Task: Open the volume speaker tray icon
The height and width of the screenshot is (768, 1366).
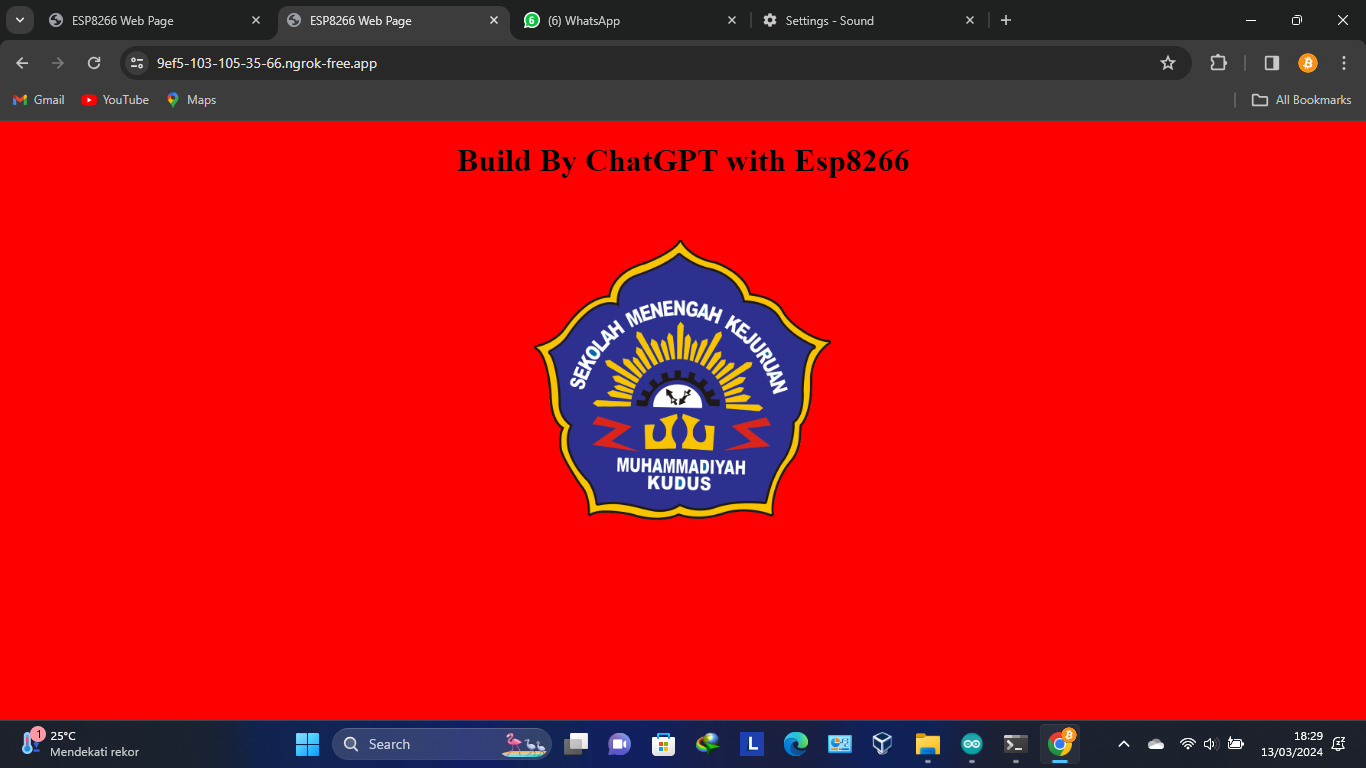Action: point(1210,744)
